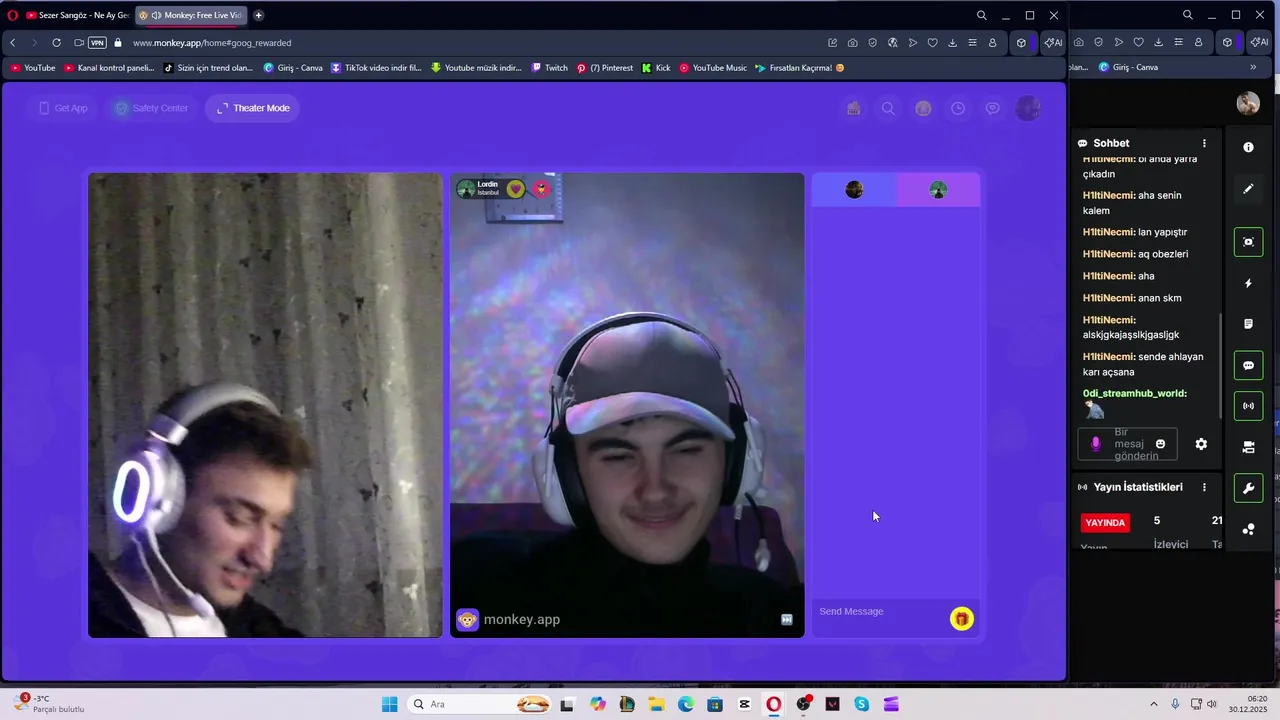Click the gift icon beside Send Message
The width and height of the screenshot is (1280, 720).
point(961,619)
